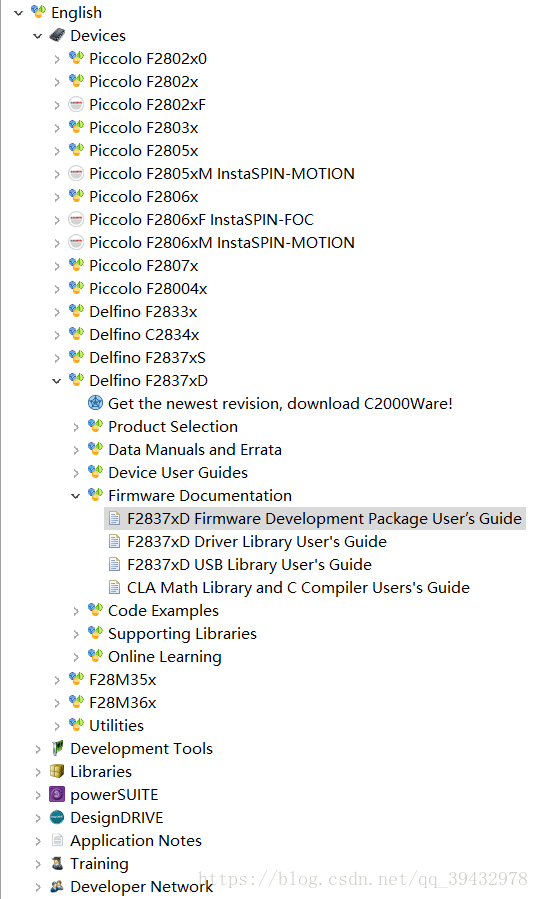Open F2837xD Firmware Development Package User's Guide
The width and height of the screenshot is (539, 899).
324,519
